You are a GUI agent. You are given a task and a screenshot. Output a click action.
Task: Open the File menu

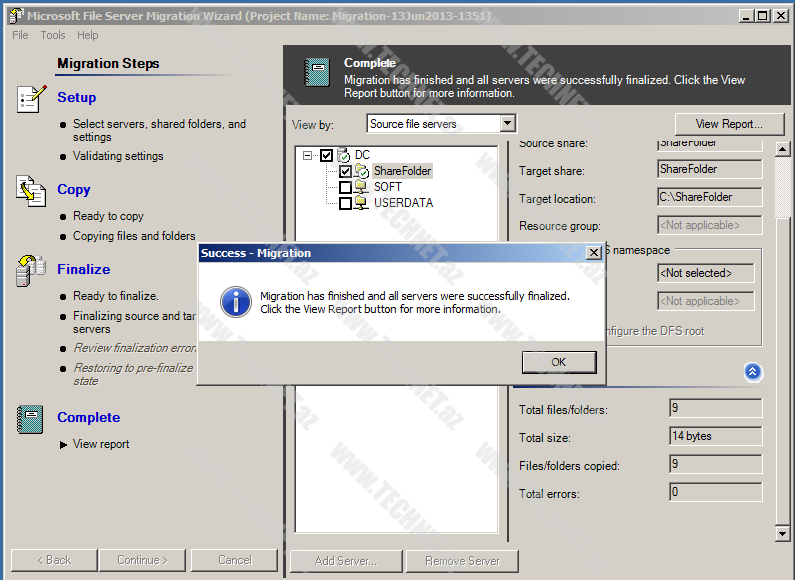point(20,35)
